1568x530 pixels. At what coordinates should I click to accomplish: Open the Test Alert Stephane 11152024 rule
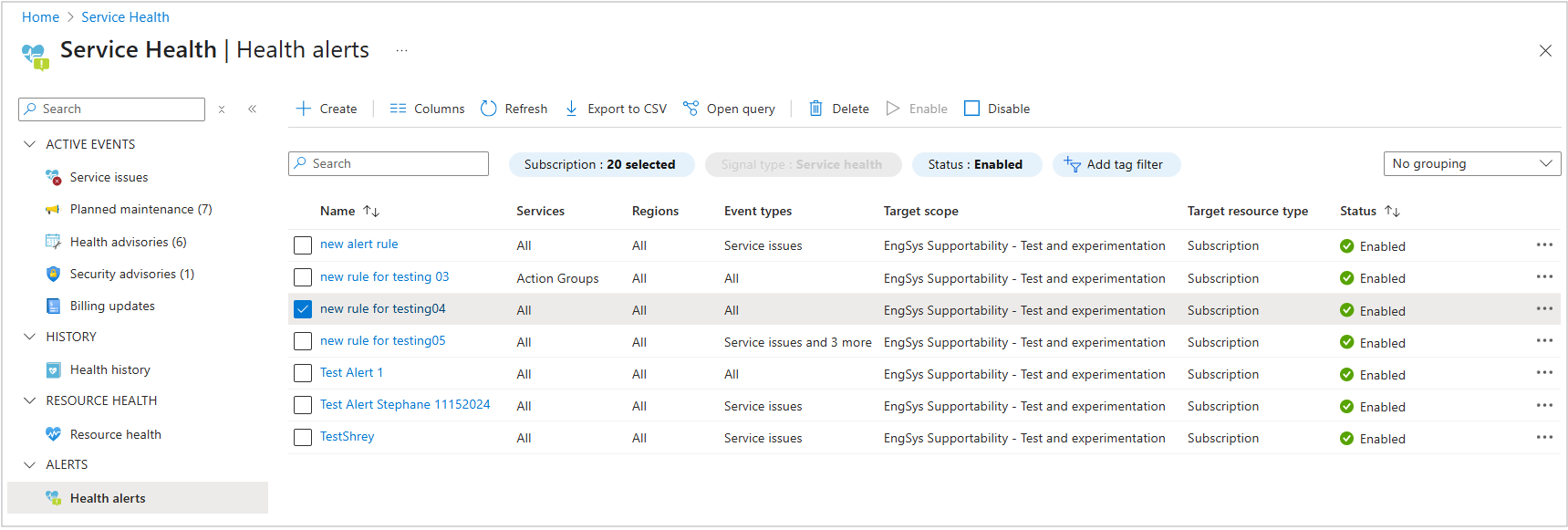pos(405,404)
